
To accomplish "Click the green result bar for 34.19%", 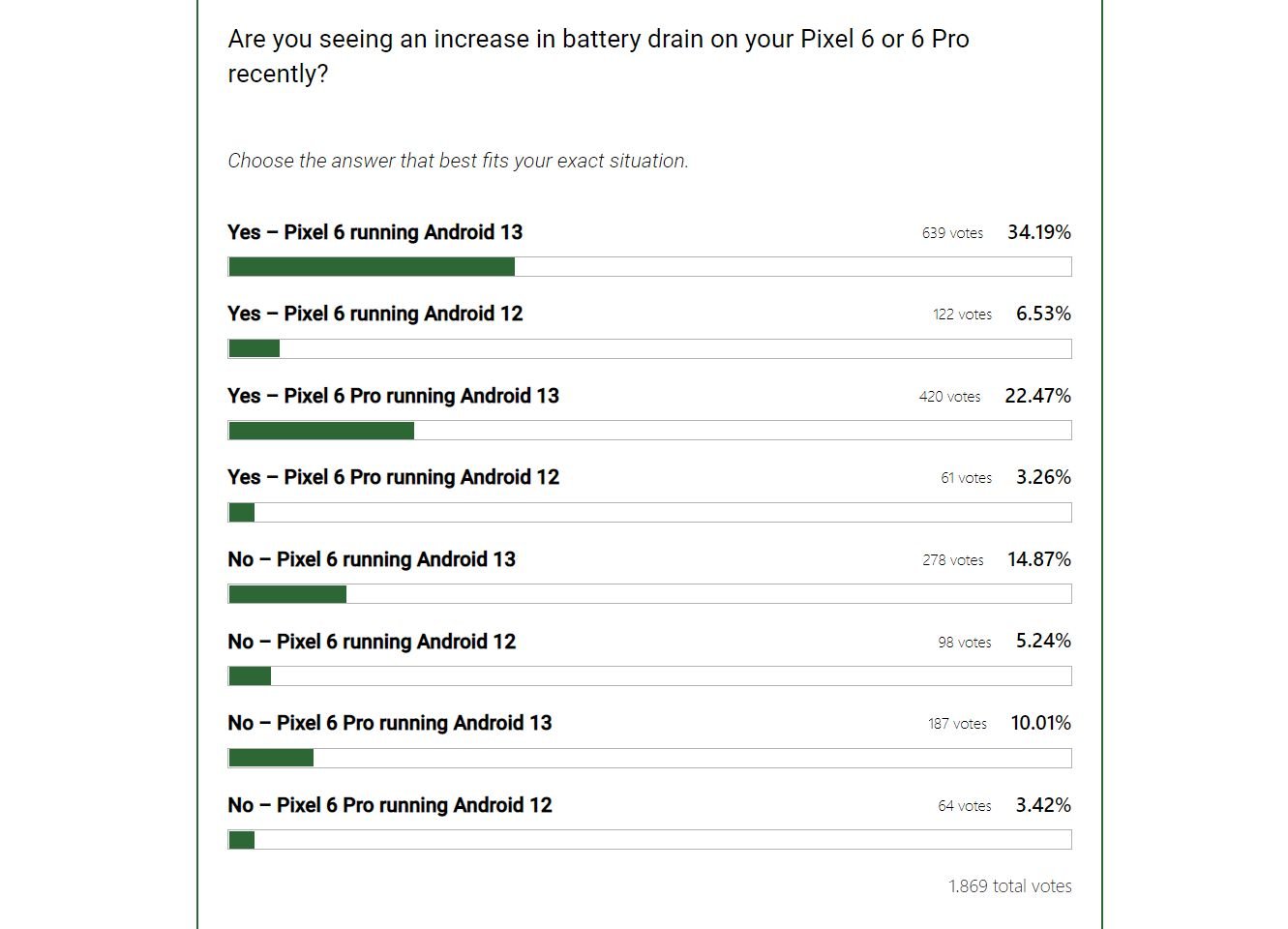I will pyautogui.click(x=372, y=267).
